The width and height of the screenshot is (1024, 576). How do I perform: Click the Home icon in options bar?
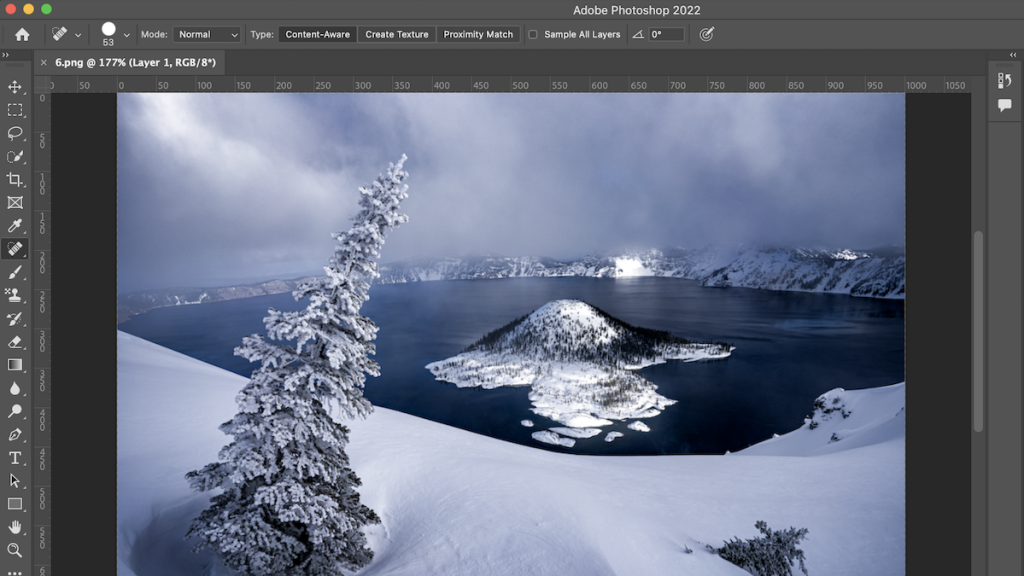pos(22,34)
